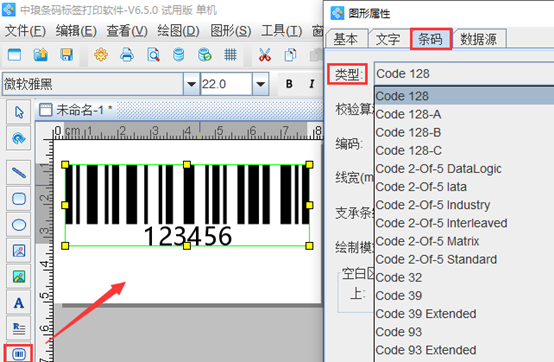Select the landscape image tool
This screenshot has width=554, height=362.
click(x=19, y=277)
